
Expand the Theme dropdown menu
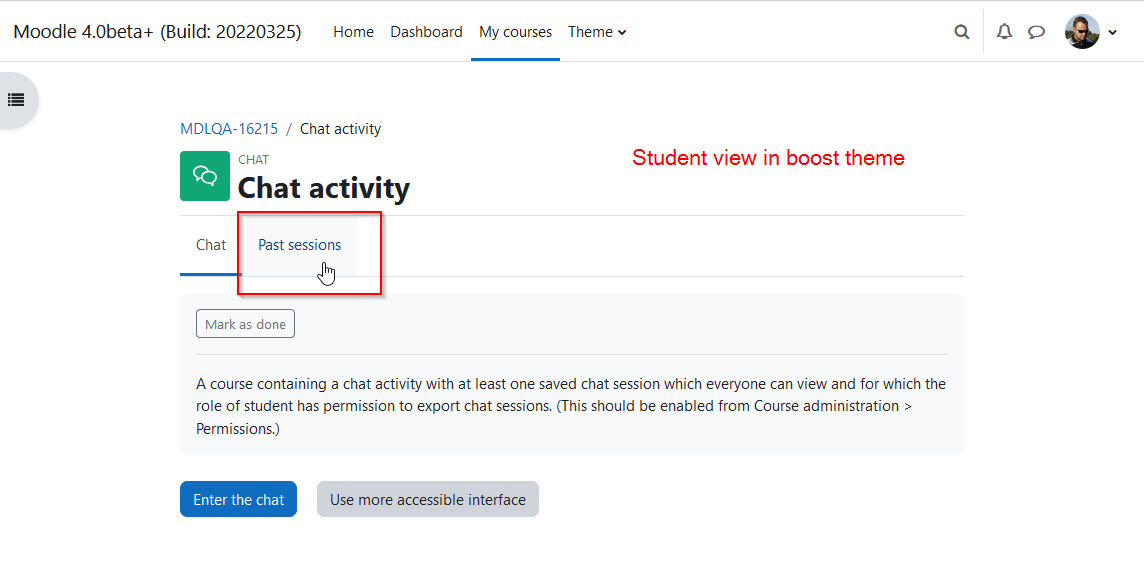pyautogui.click(x=597, y=32)
